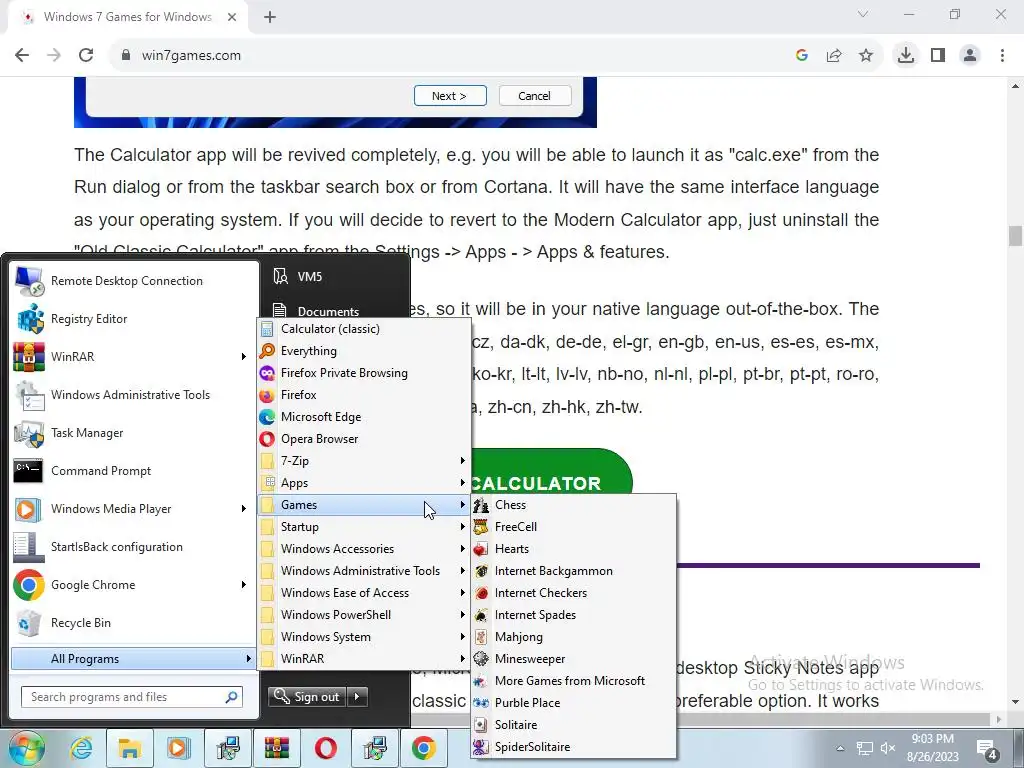Expand Windows Accessories folder

tap(364, 549)
